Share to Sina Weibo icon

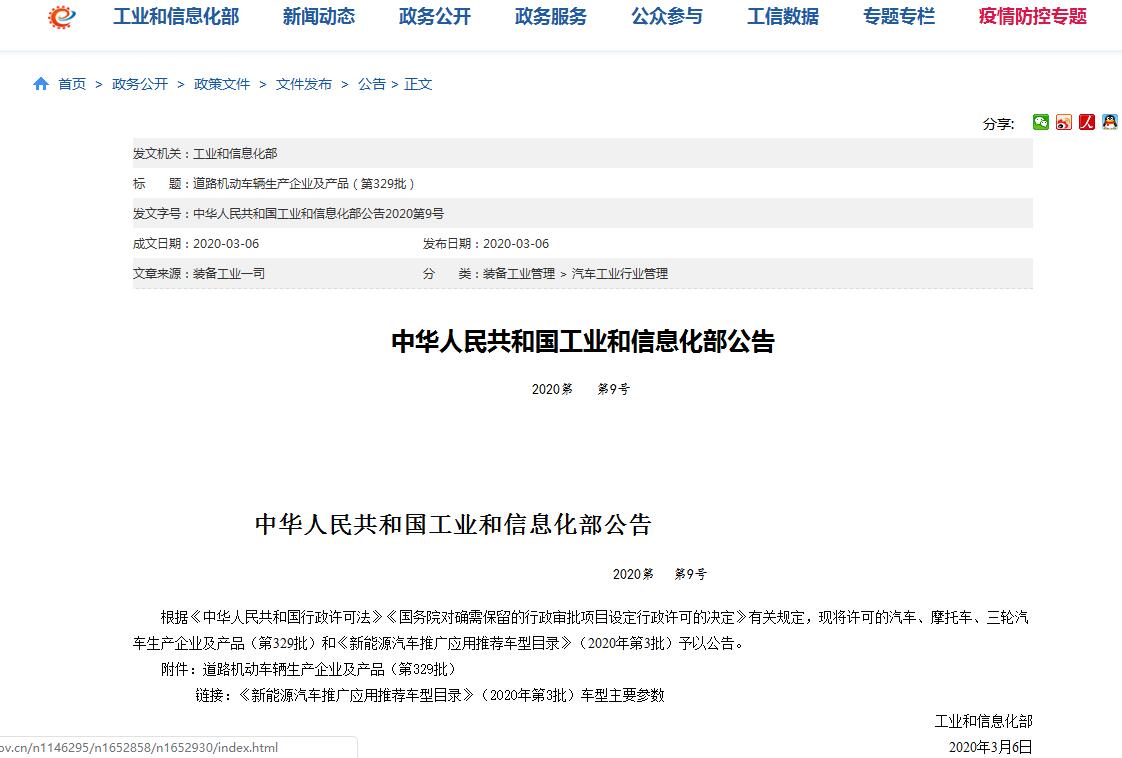[x=1064, y=122]
